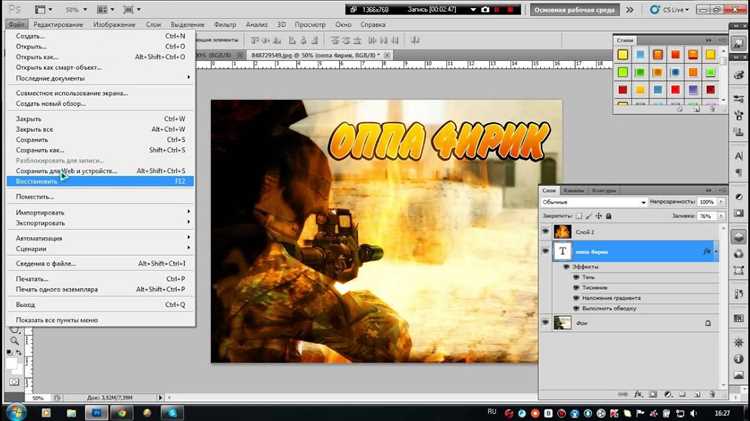Open the Редактирование menu

pos(58,24)
